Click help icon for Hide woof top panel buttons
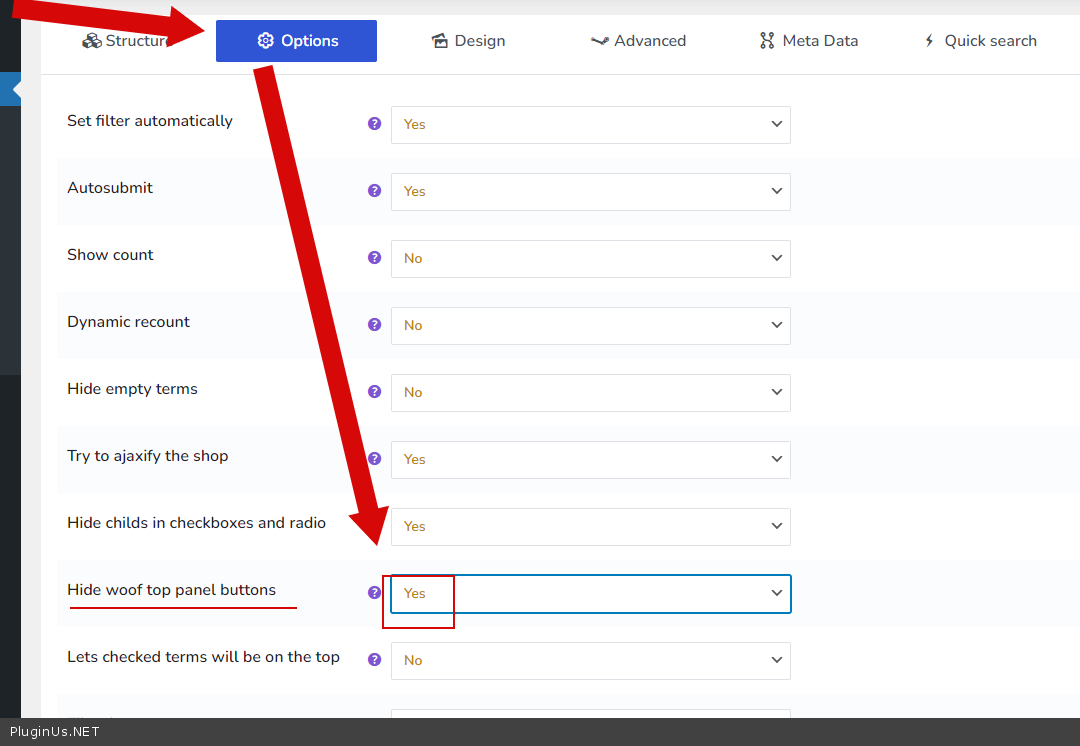This screenshot has width=1080, height=746. [374, 593]
